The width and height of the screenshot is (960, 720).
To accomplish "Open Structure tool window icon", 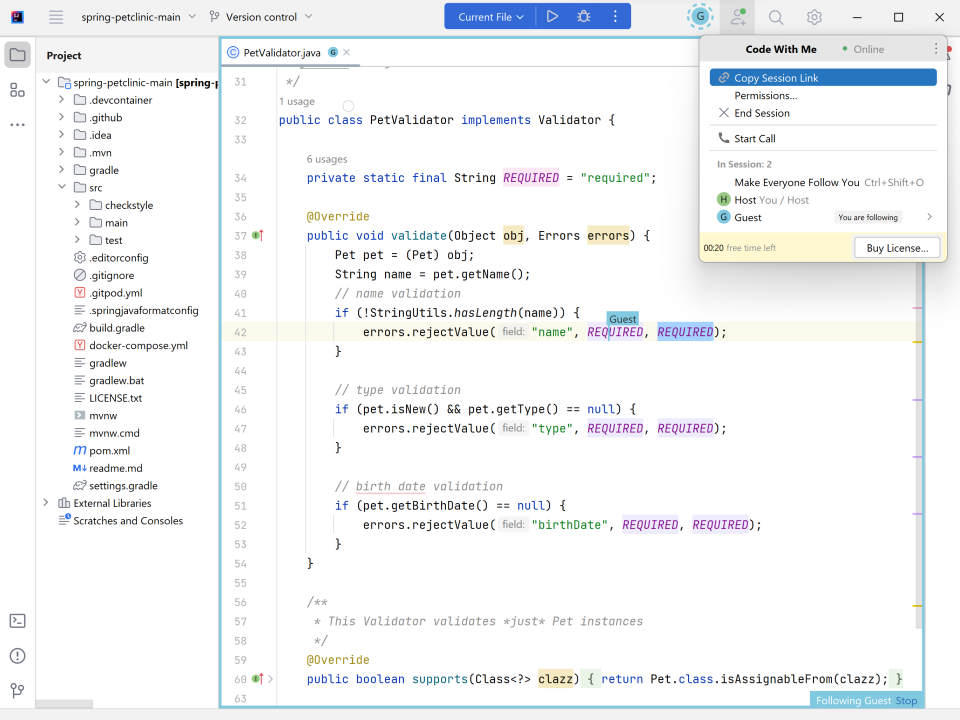I will click(x=18, y=90).
